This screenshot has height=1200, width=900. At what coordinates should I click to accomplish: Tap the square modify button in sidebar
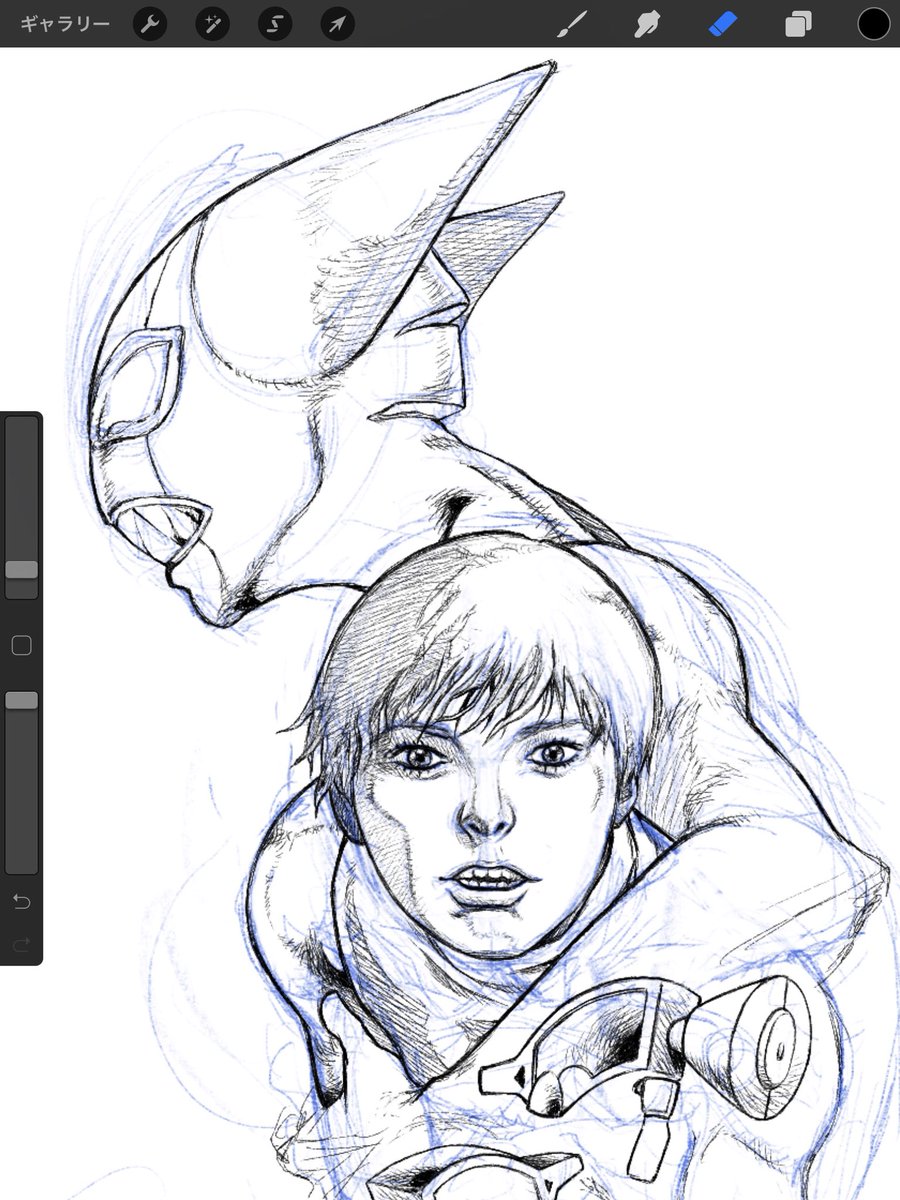point(21,646)
